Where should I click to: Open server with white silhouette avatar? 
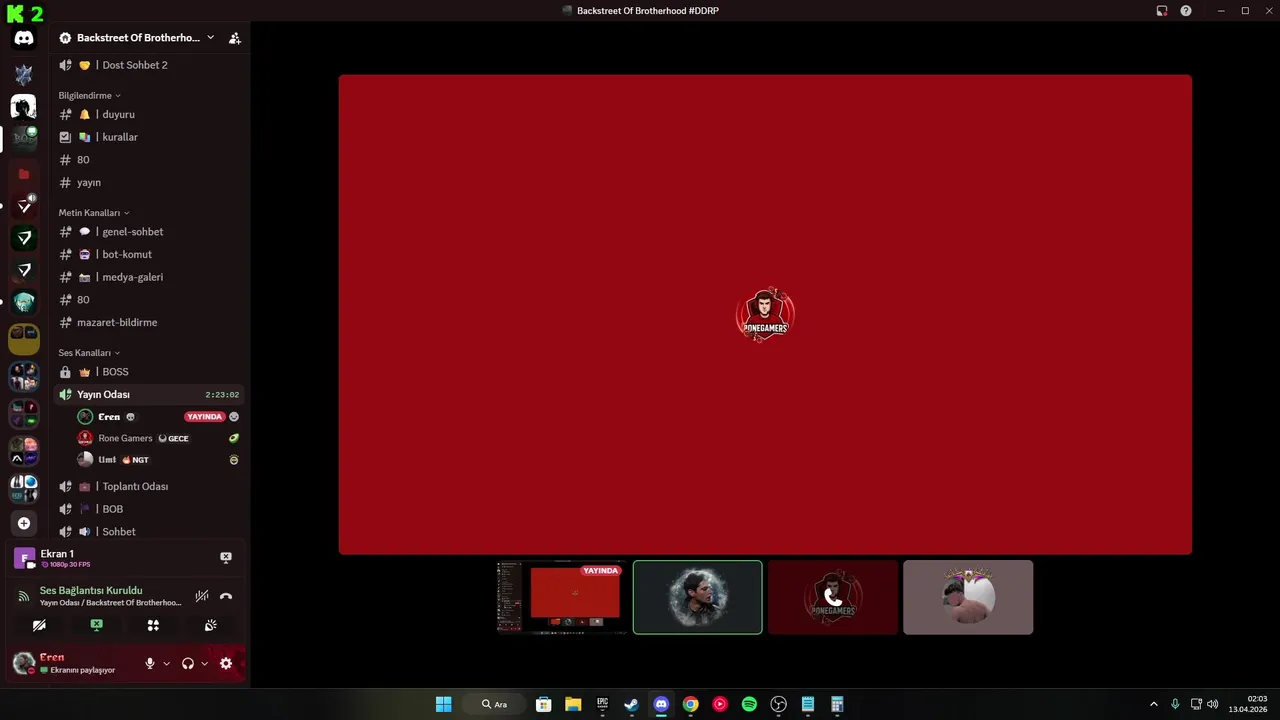24,106
